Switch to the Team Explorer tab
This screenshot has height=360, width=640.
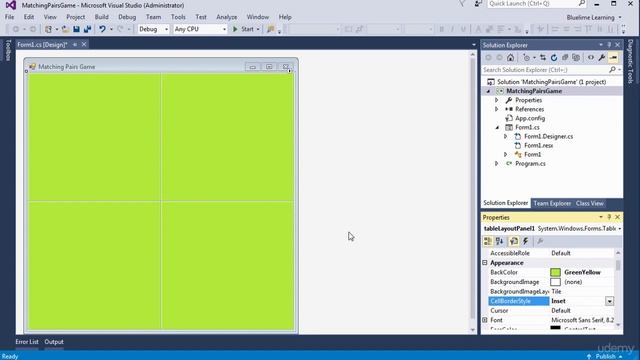tap(552, 203)
